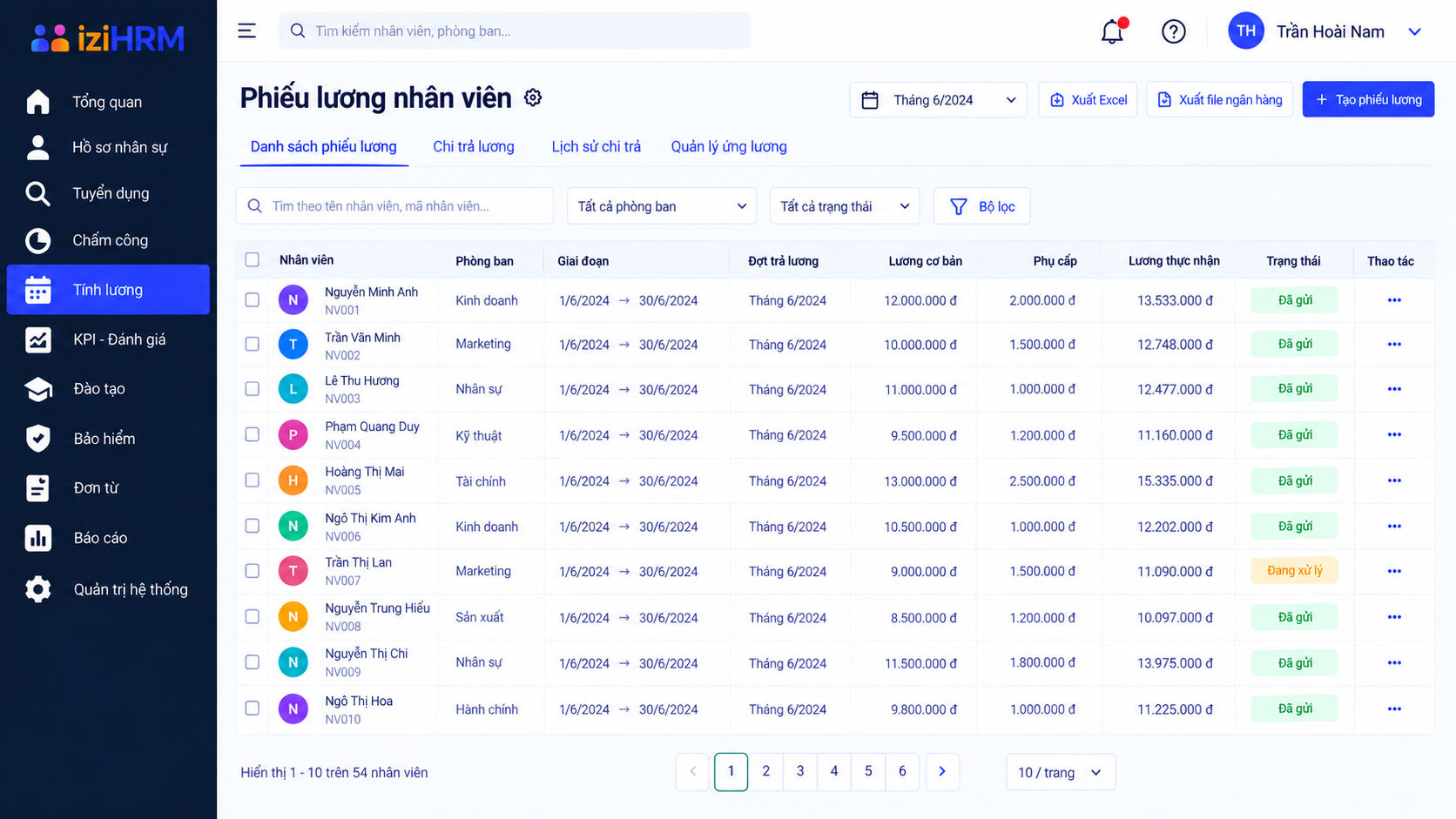Toggle the hamburger sidebar menu icon
This screenshot has height=819, width=1456.
pos(247,31)
